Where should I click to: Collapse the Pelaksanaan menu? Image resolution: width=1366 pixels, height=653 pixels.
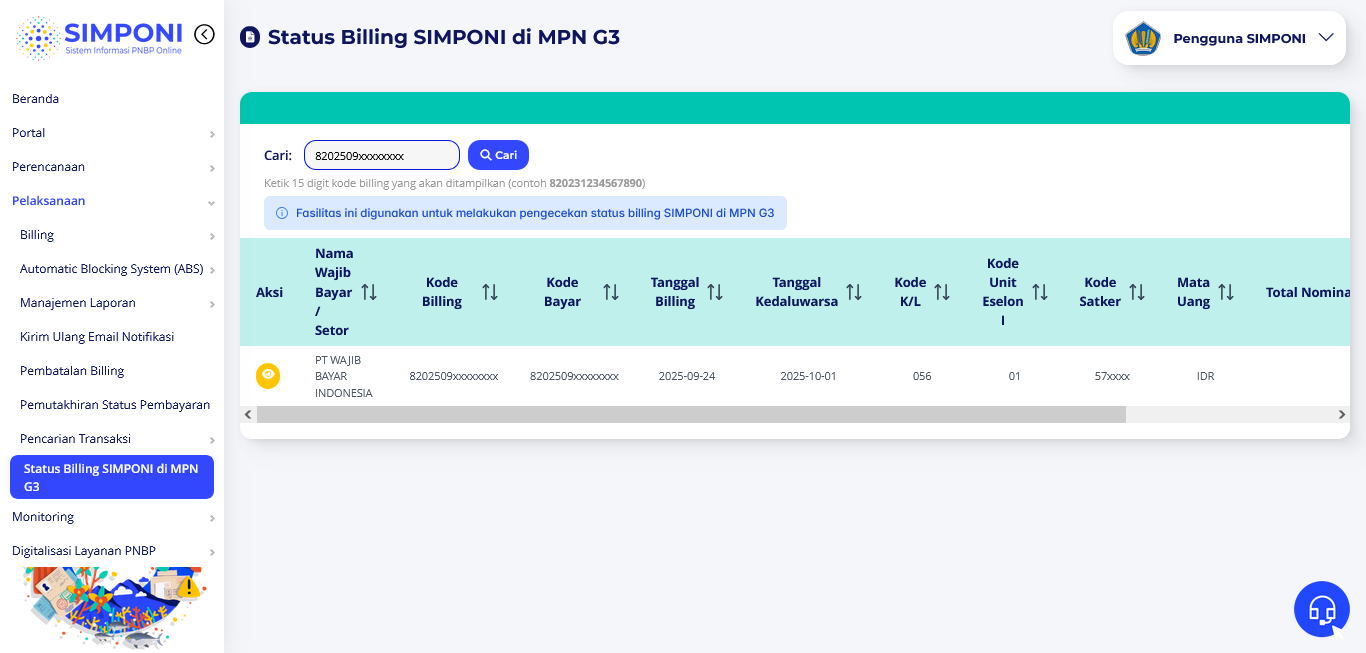pos(112,201)
